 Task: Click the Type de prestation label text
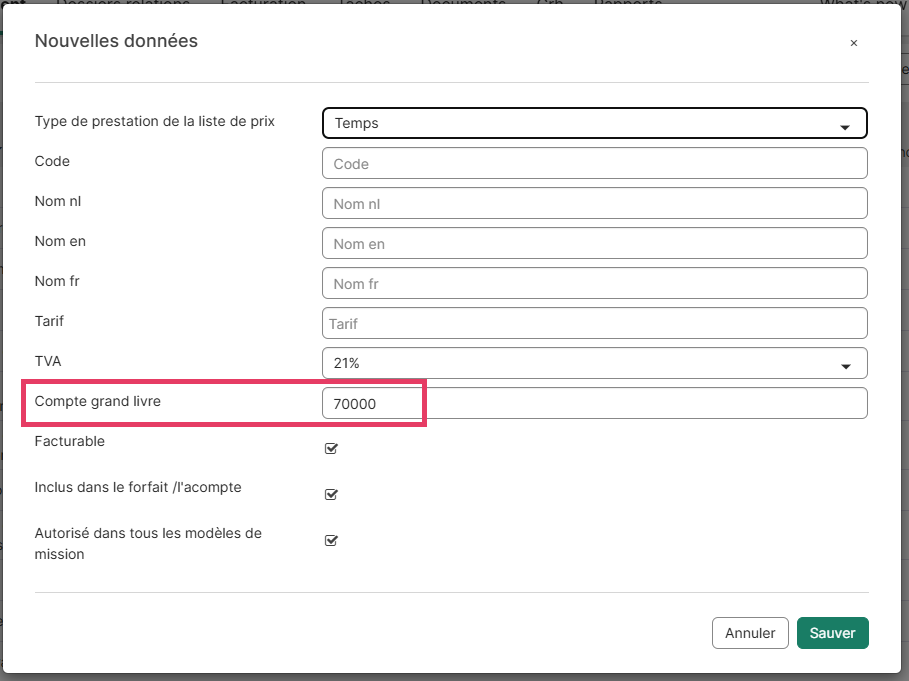[154, 121]
